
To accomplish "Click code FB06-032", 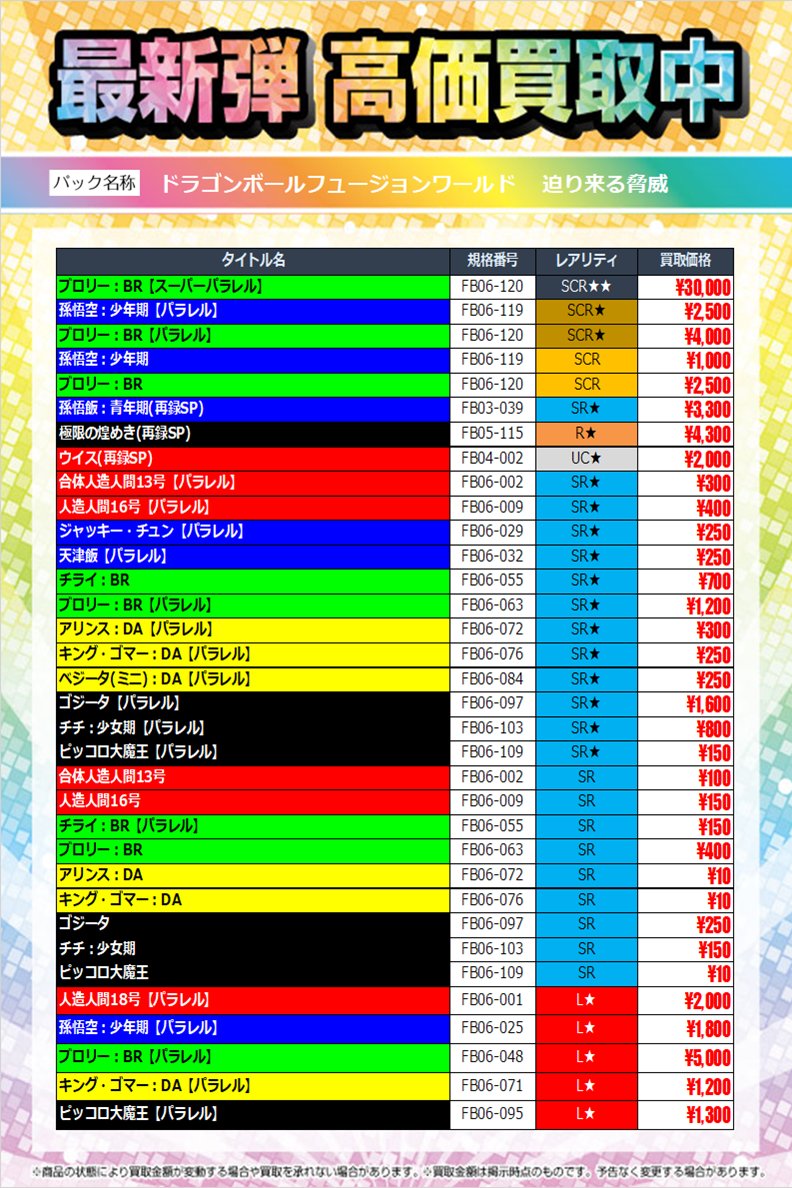I will (493, 556).
